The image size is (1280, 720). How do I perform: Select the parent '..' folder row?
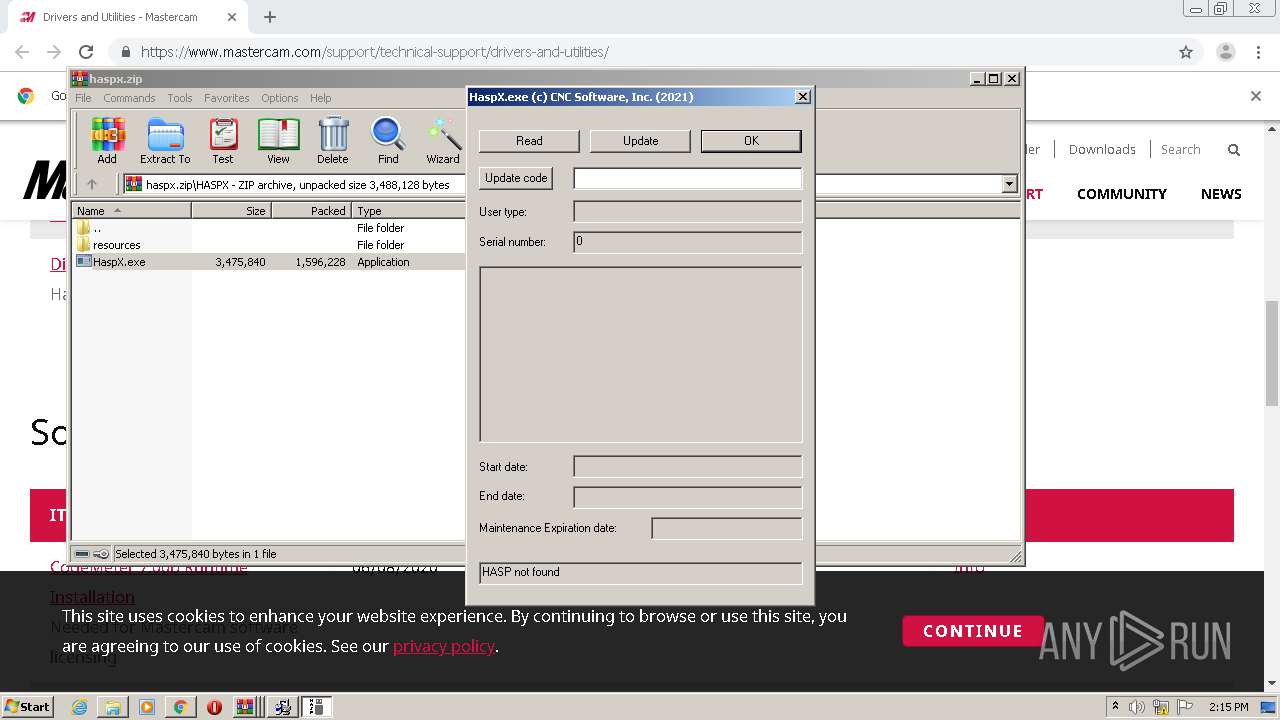[268, 228]
